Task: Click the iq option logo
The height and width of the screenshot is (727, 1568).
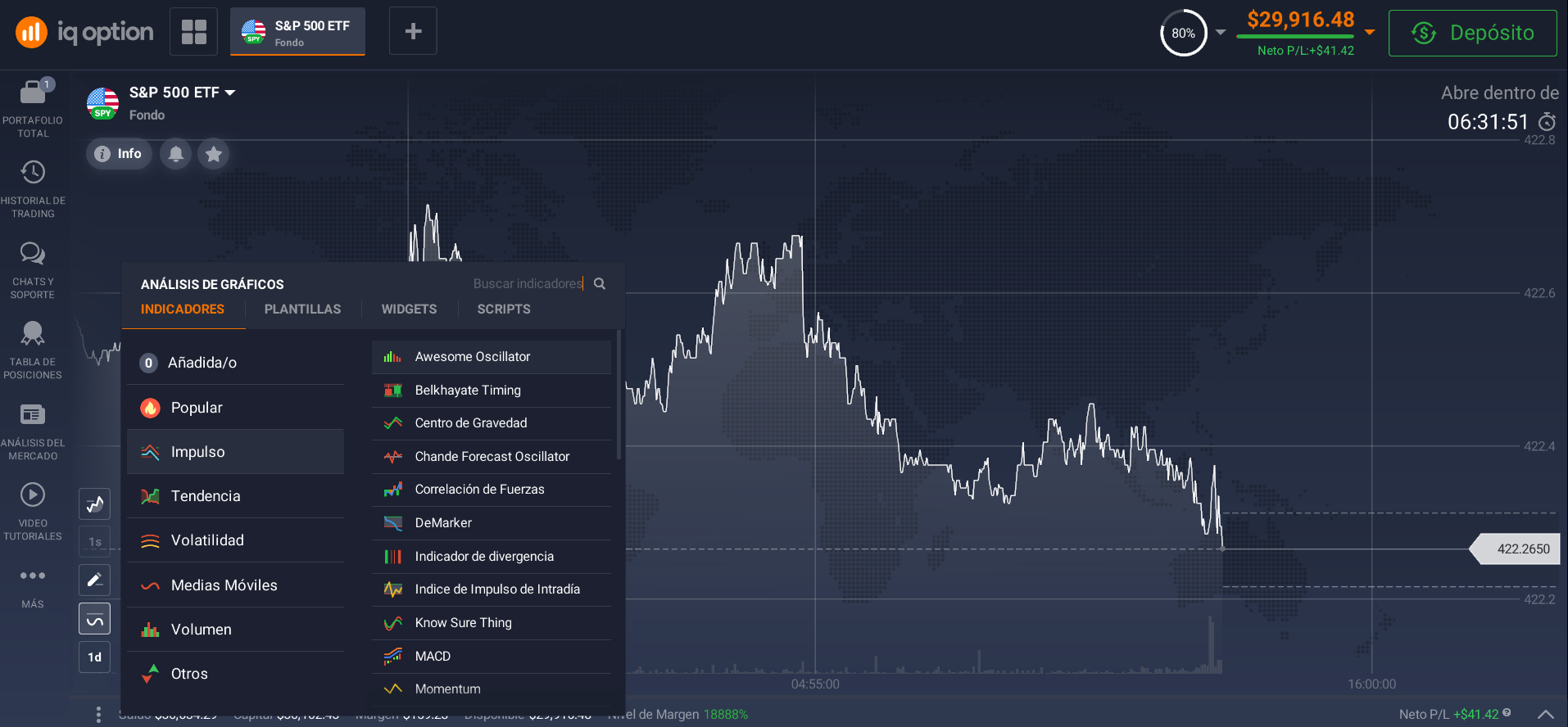Action: (84, 32)
